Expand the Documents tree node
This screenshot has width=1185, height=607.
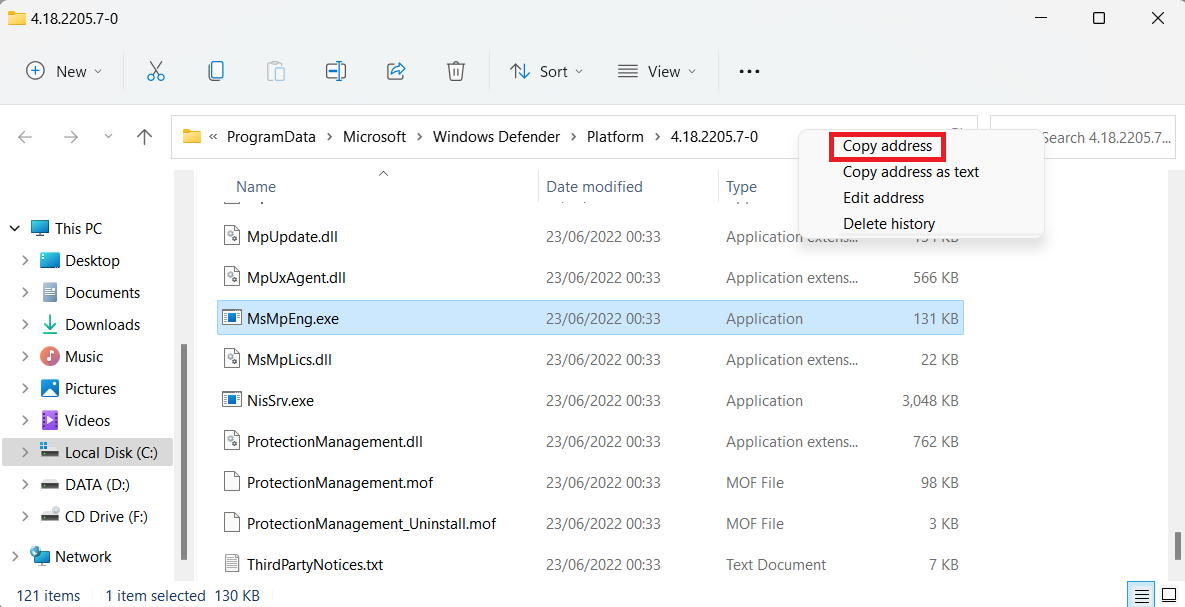[x=25, y=293]
